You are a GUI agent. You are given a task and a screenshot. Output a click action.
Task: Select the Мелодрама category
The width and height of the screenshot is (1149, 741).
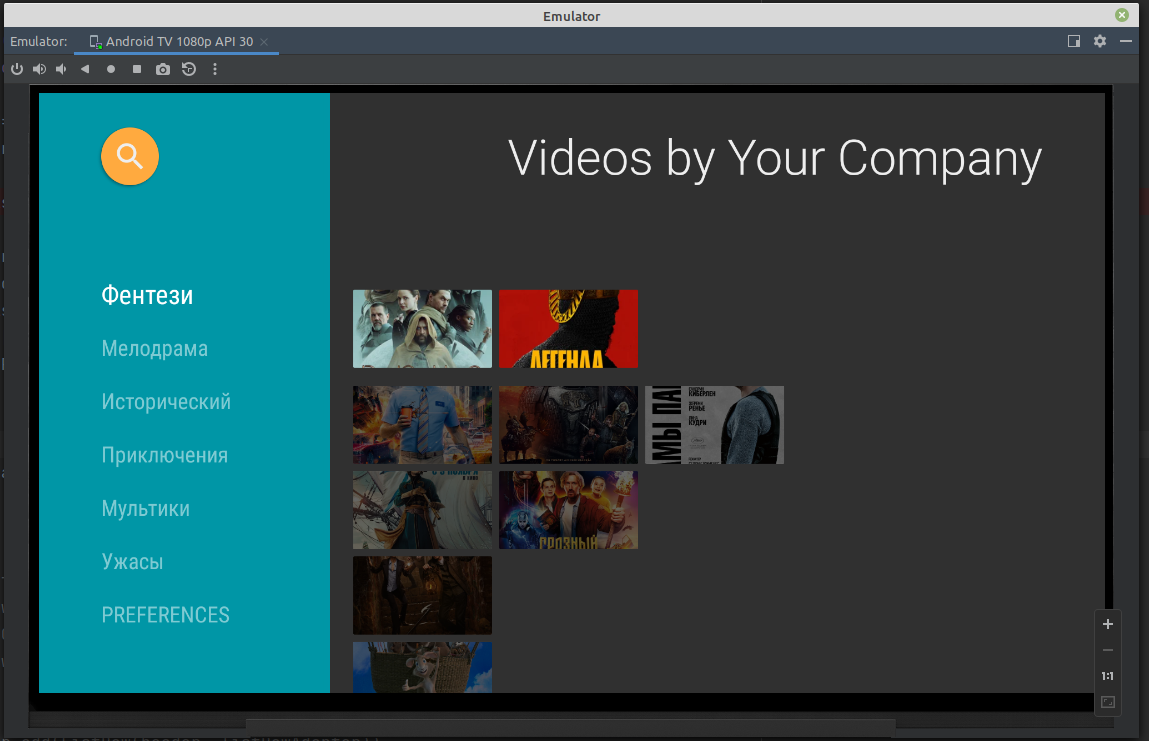155,349
